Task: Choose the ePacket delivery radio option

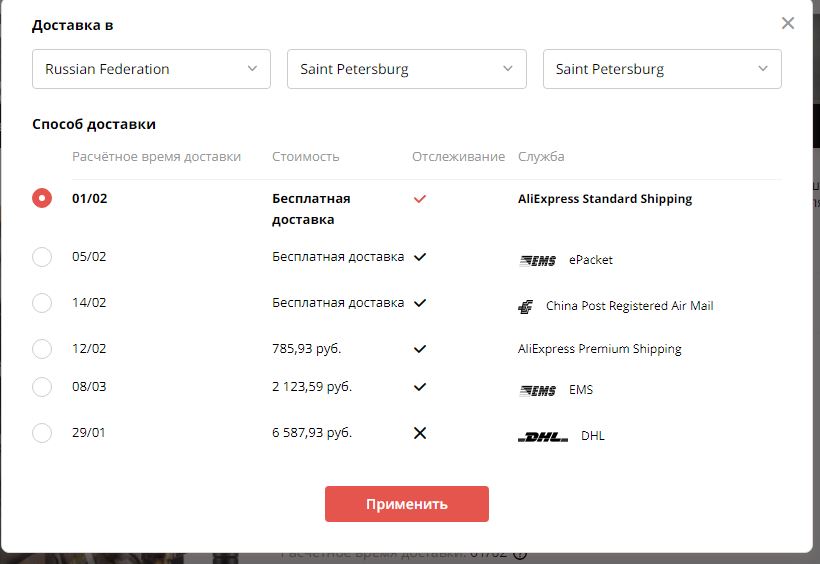Action: click(x=42, y=257)
